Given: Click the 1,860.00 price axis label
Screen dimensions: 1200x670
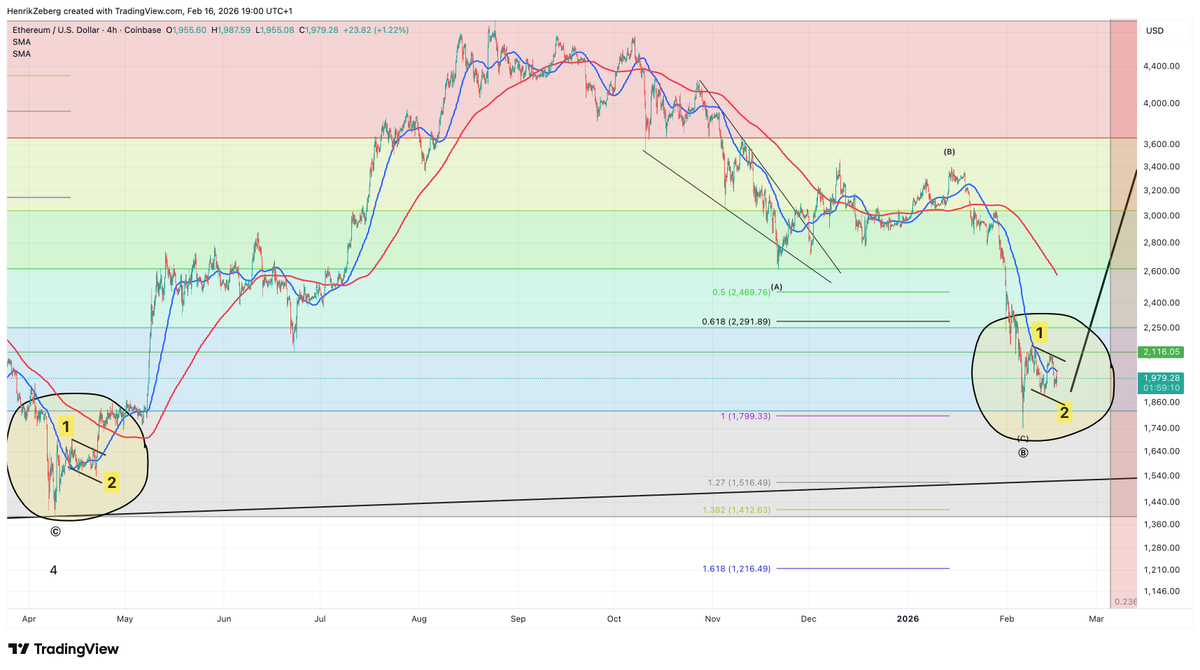Looking at the screenshot, I should tap(1163, 403).
